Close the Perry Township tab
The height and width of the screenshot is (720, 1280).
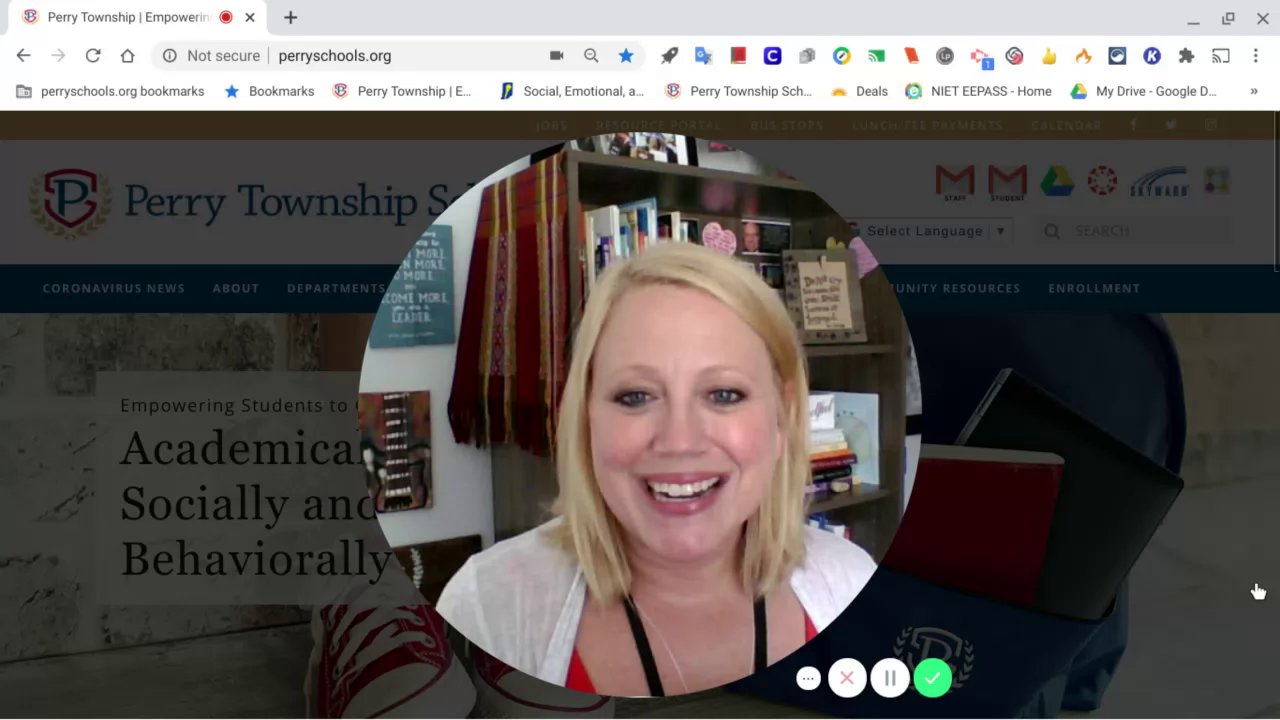[x=250, y=17]
